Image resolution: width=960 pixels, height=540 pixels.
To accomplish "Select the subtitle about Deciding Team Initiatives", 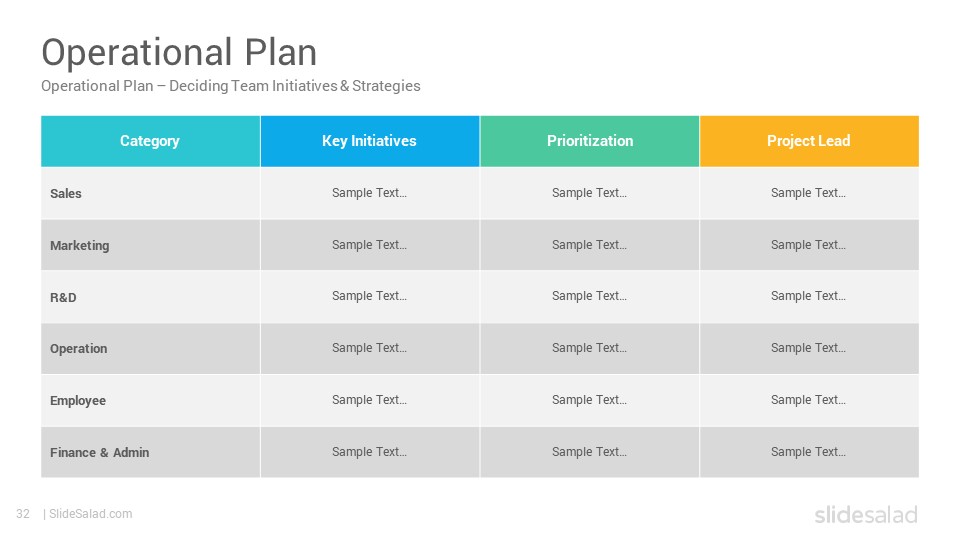I will [x=230, y=86].
